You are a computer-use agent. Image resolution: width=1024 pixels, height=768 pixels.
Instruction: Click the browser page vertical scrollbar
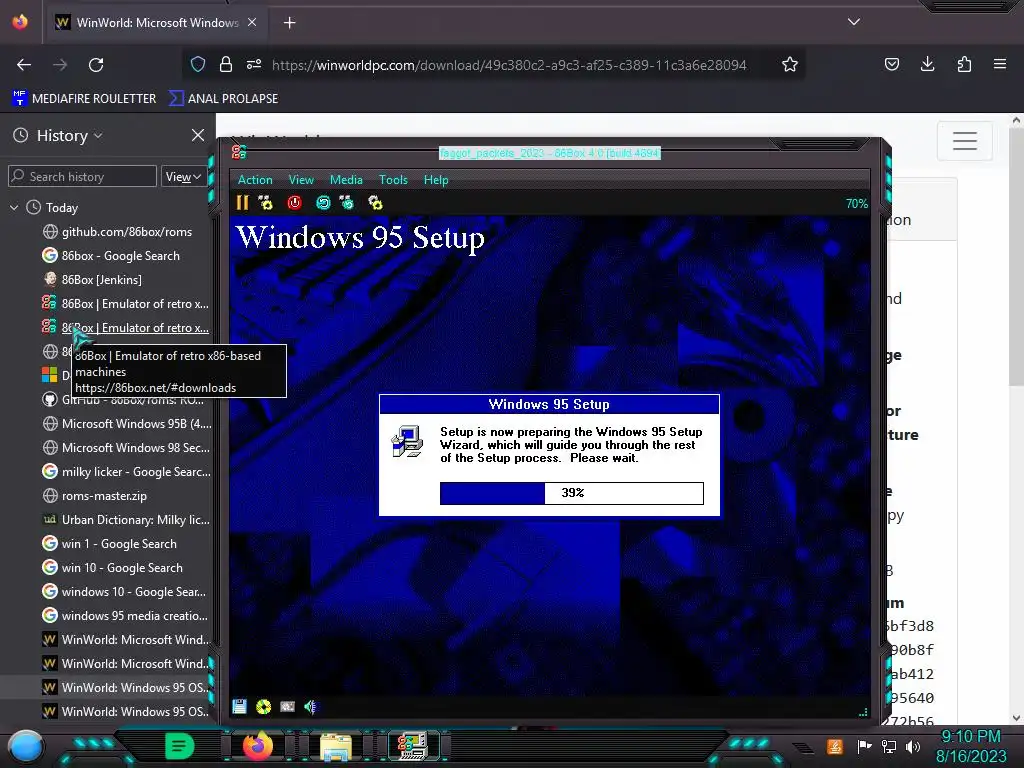pyautogui.click(x=1016, y=255)
